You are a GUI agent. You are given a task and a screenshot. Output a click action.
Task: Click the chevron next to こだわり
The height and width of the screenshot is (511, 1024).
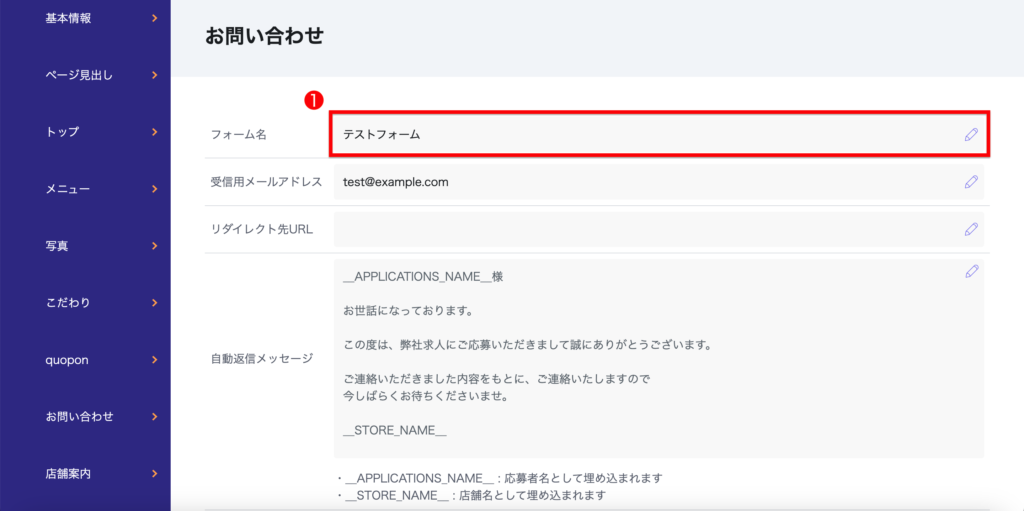pos(154,303)
